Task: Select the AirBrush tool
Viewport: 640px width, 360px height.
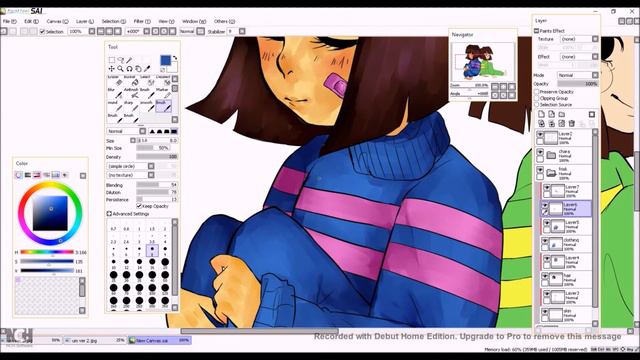Action: pos(131,93)
